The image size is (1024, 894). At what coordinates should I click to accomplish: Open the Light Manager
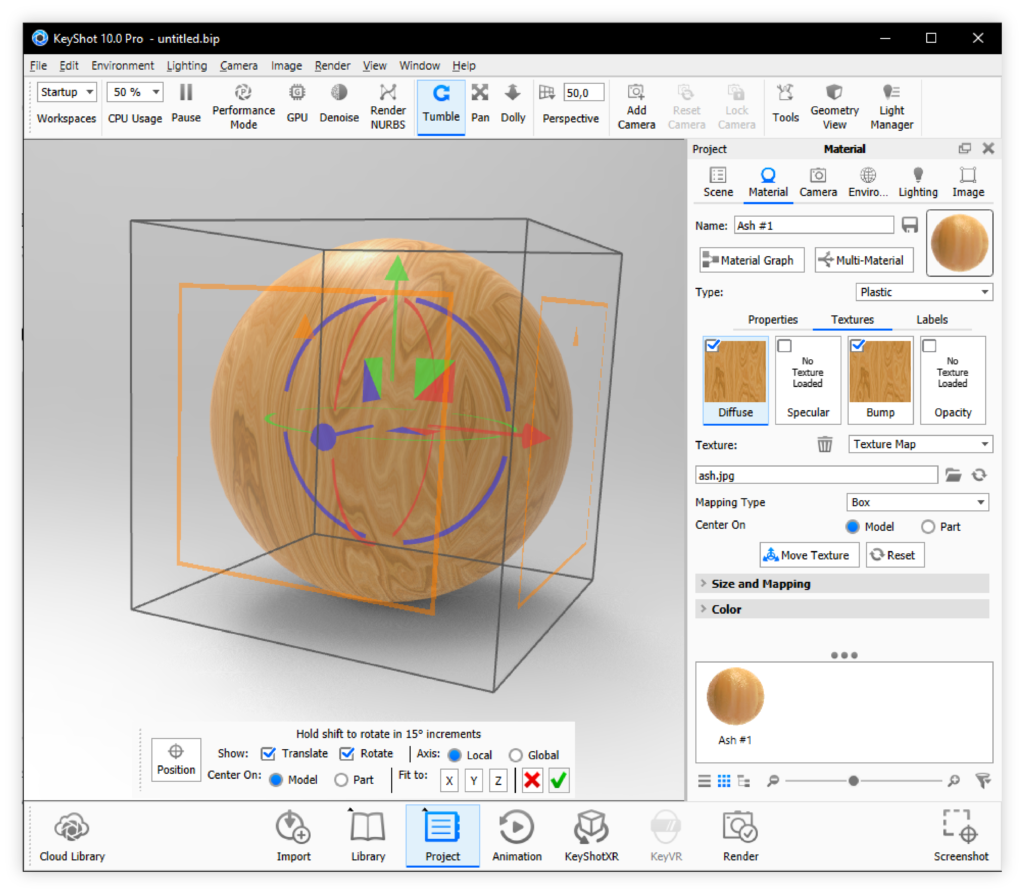(x=891, y=106)
